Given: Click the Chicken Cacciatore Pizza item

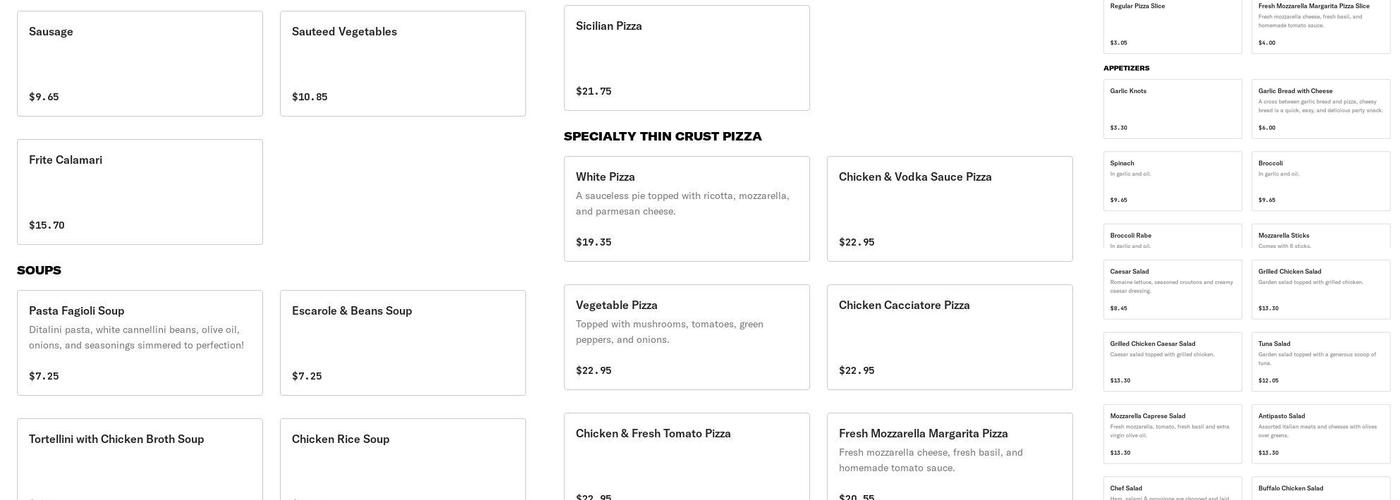Looking at the screenshot, I should pos(949,337).
